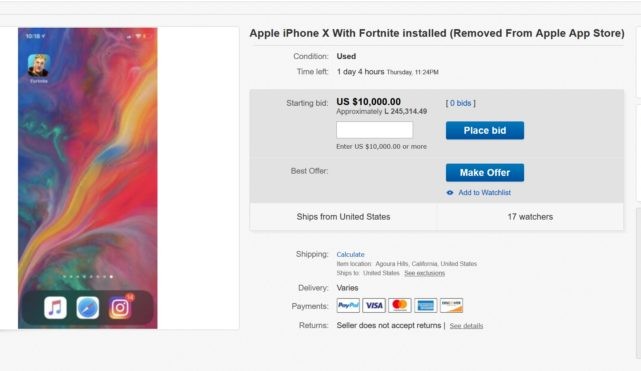Select the American Express card icon
The image size is (641, 371).
[425, 305]
